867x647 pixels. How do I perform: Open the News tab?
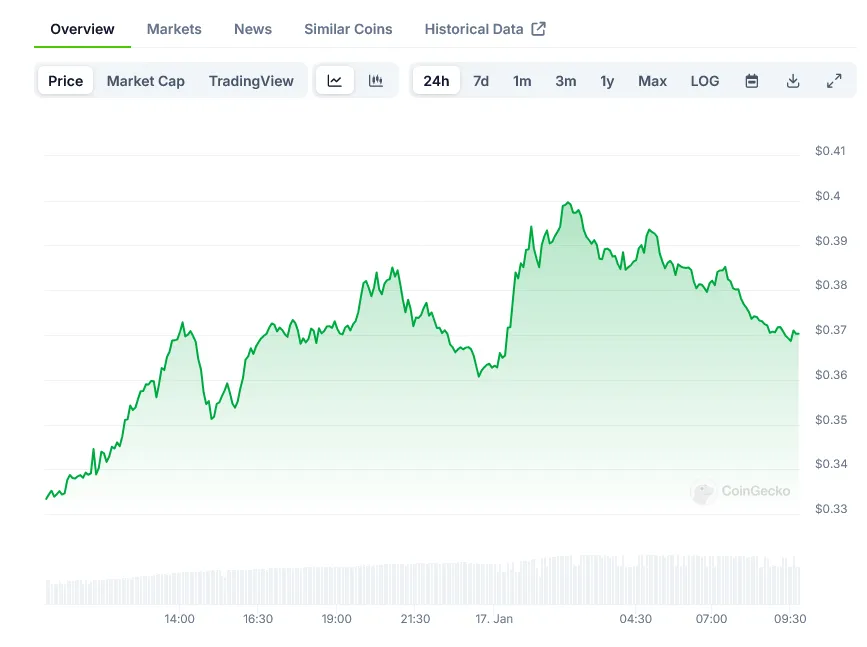pyautogui.click(x=252, y=29)
